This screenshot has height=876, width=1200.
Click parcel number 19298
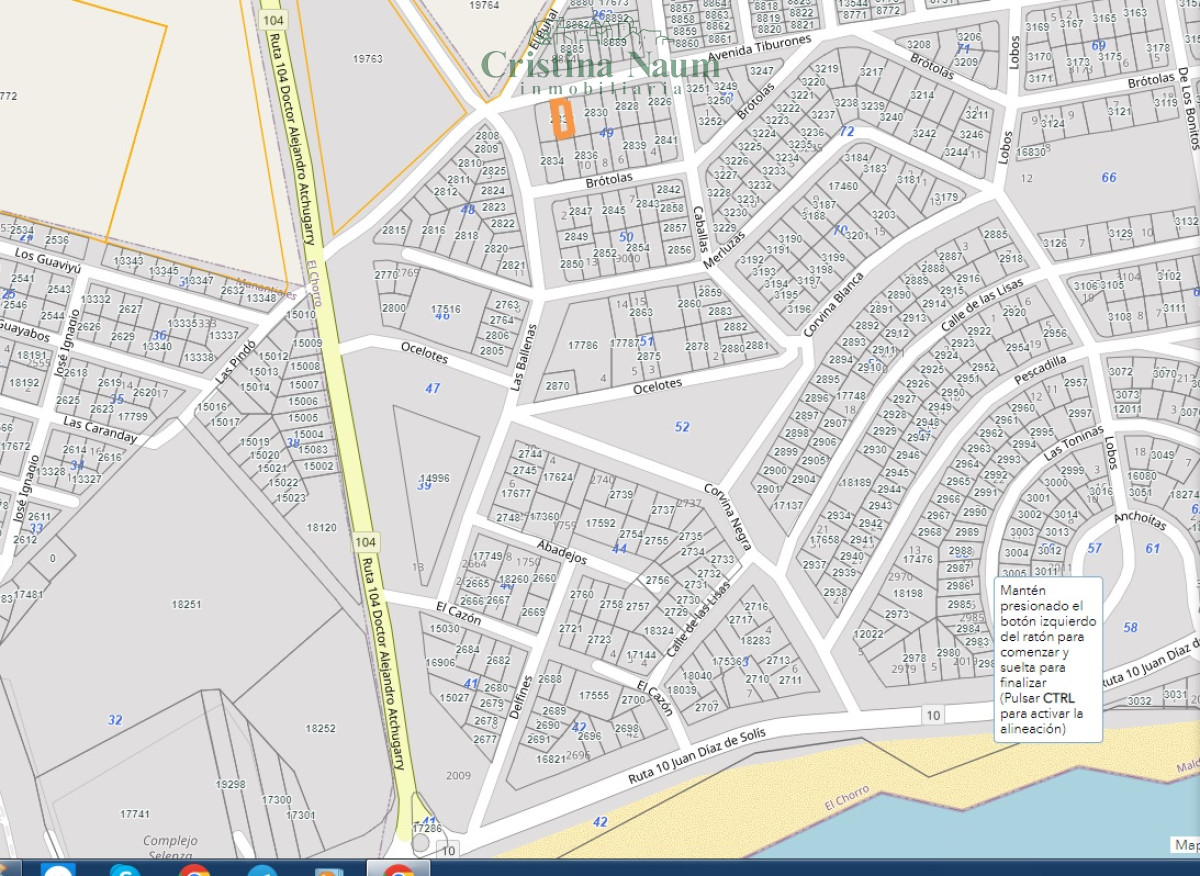(x=230, y=785)
